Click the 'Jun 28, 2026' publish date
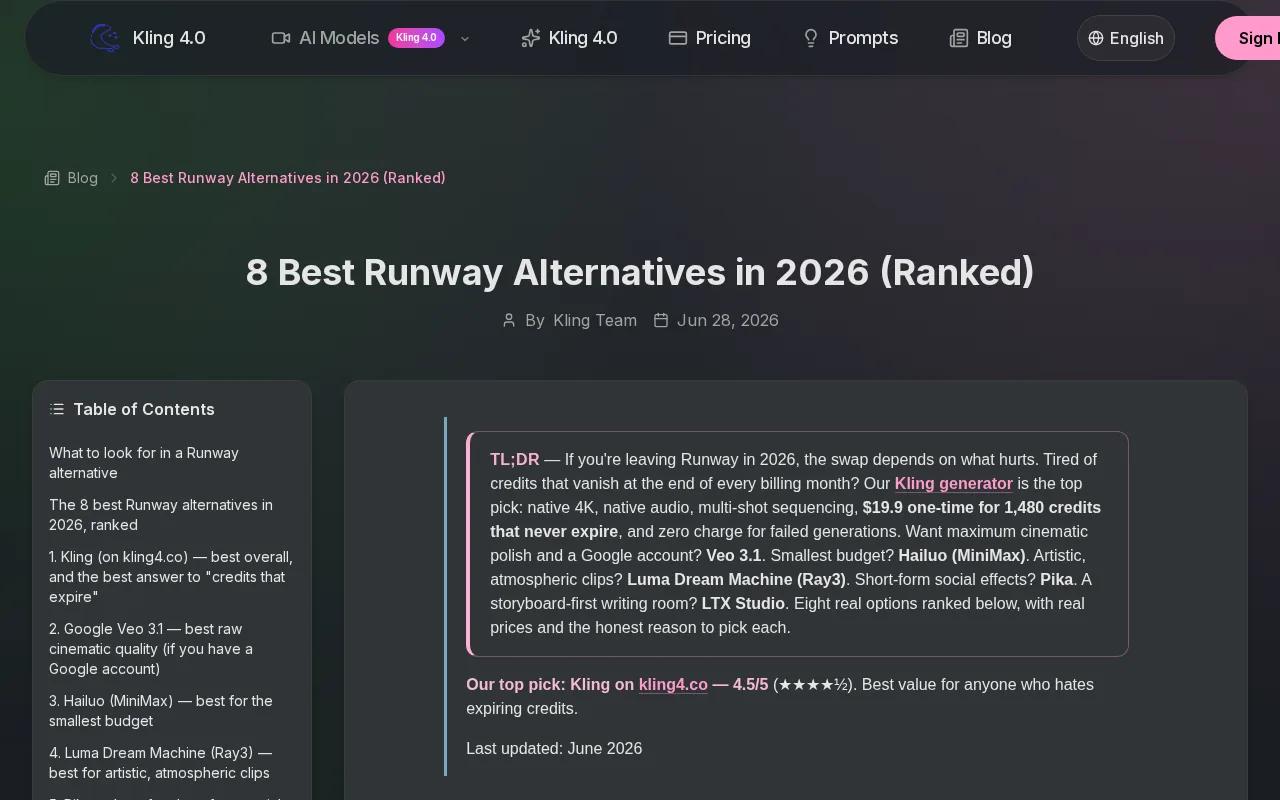1280x800 pixels. coord(728,320)
